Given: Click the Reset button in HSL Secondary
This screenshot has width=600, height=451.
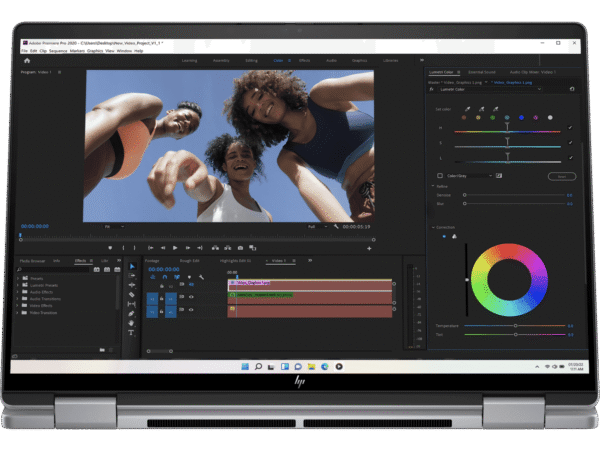Looking at the screenshot, I should pos(560,176).
